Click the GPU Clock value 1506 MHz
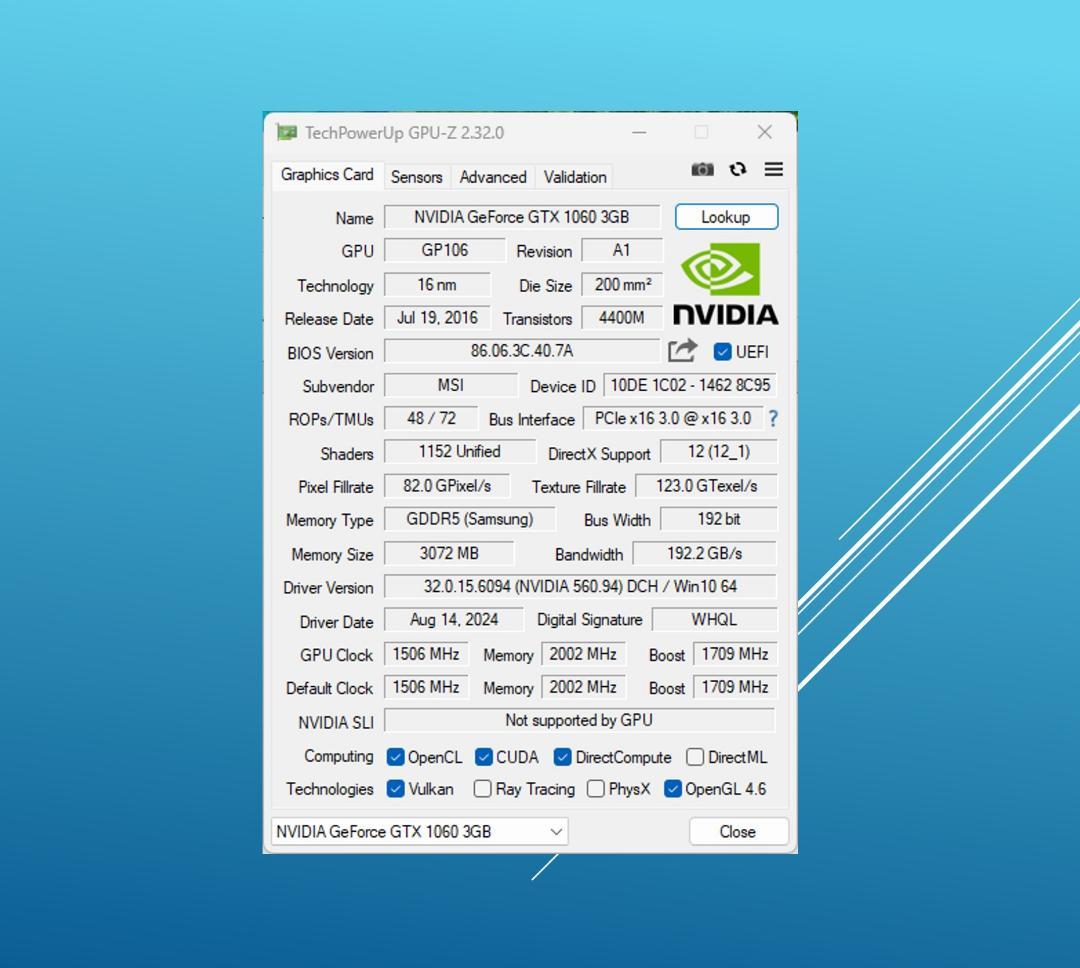 pyautogui.click(x=426, y=654)
